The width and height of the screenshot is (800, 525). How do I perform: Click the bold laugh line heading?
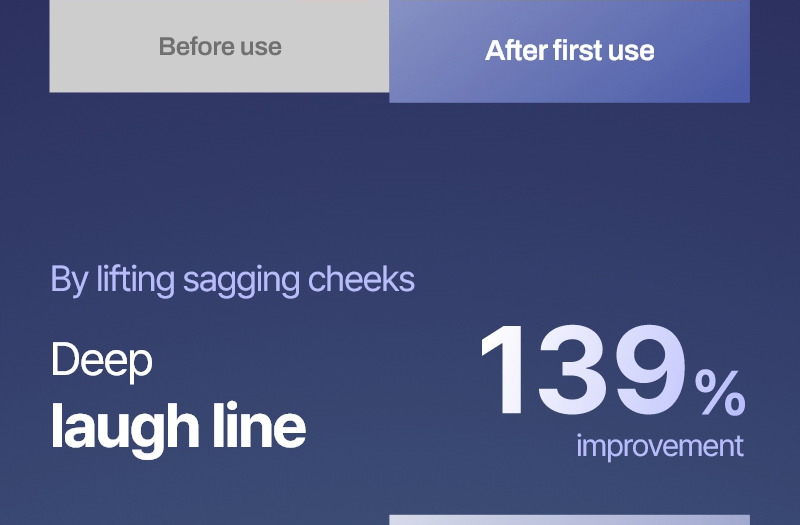click(x=178, y=426)
